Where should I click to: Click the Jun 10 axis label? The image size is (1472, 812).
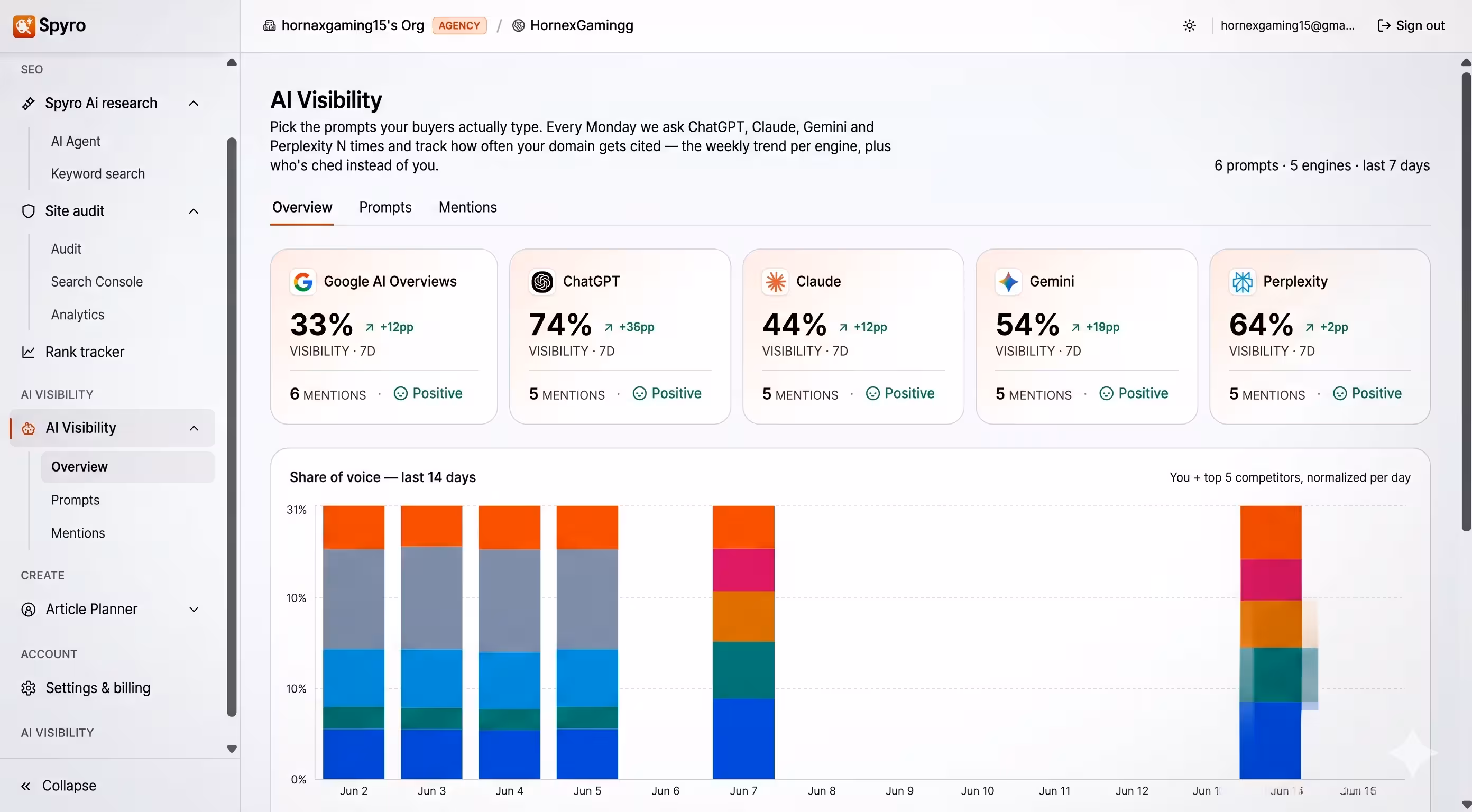click(x=977, y=791)
